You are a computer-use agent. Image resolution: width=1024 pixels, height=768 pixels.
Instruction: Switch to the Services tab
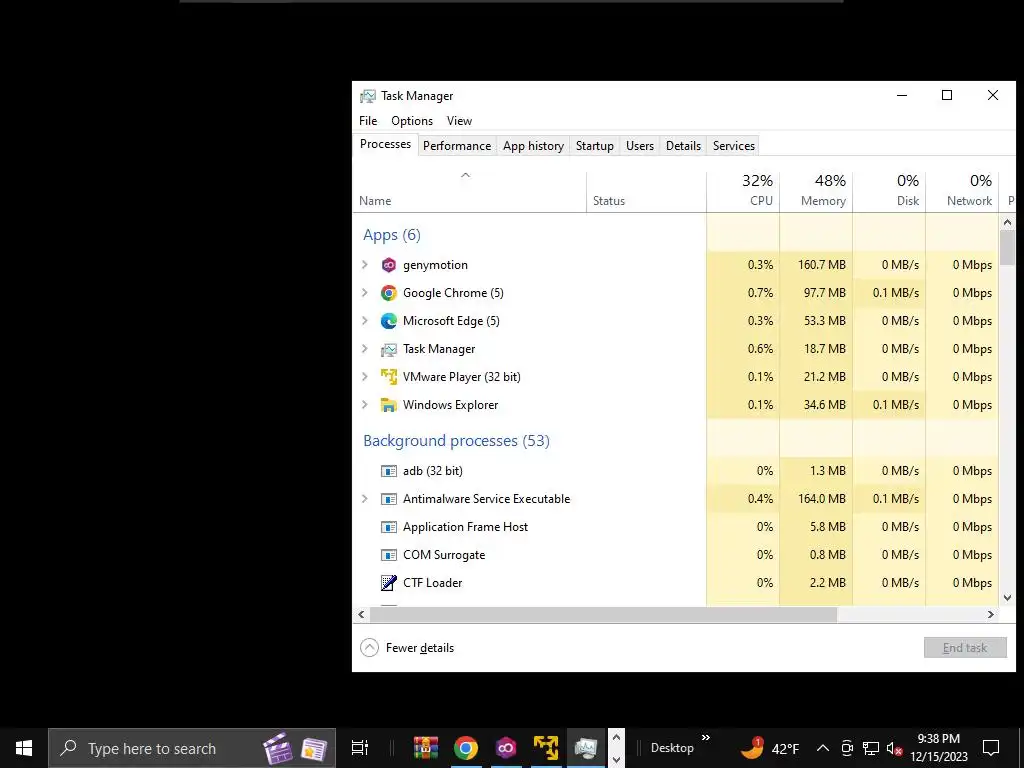[734, 146]
